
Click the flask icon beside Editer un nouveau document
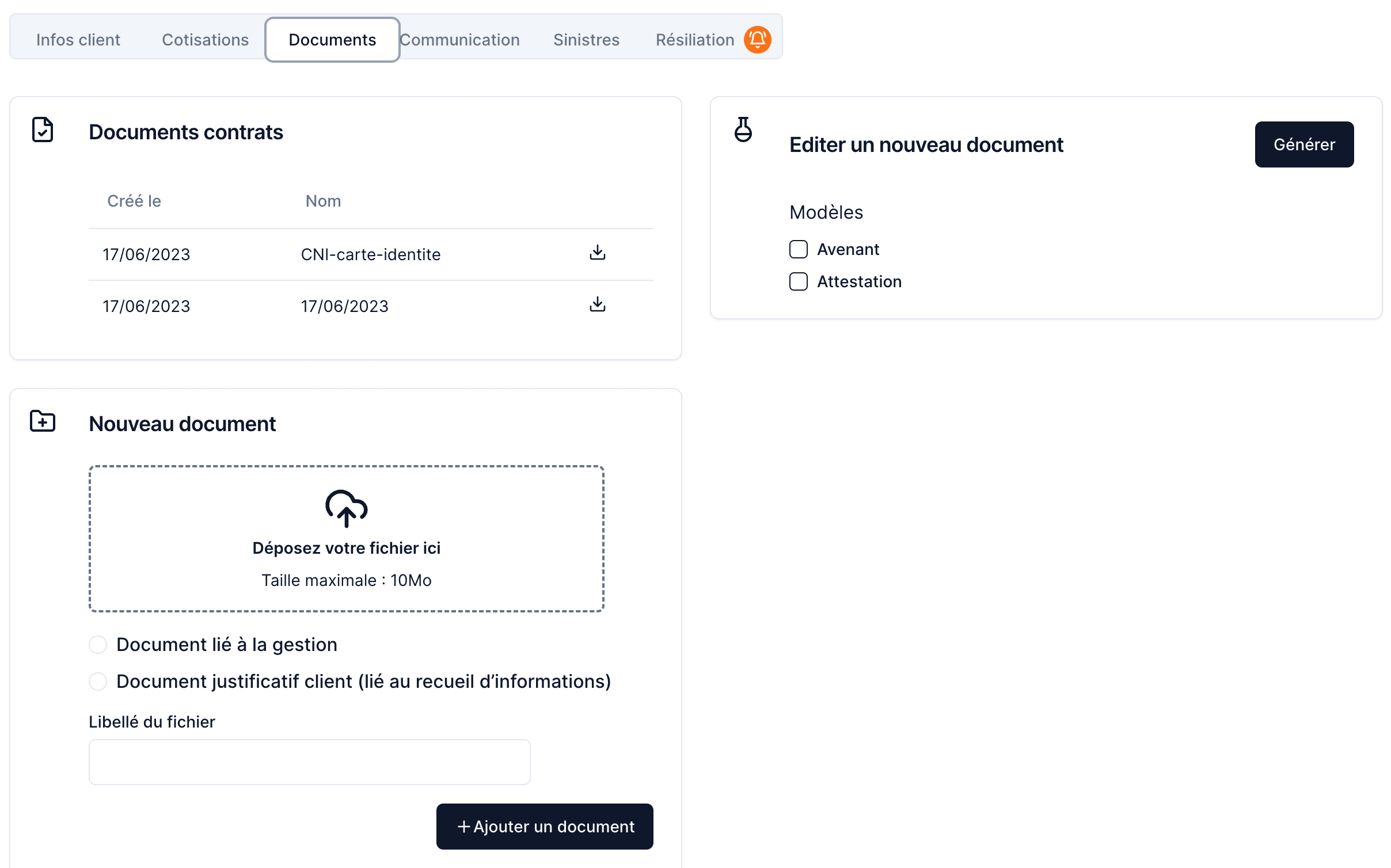[743, 130]
